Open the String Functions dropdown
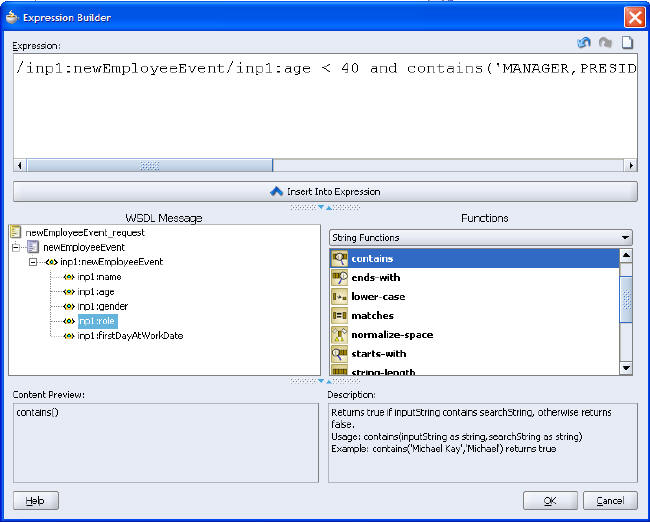 [625, 238]
